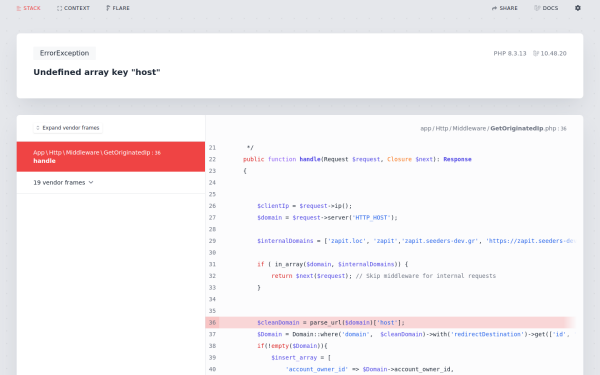Click the $insert_array line 39
The width and height of the screenshot is (600, 375).
pyautogui.click(x=301, y=358)
